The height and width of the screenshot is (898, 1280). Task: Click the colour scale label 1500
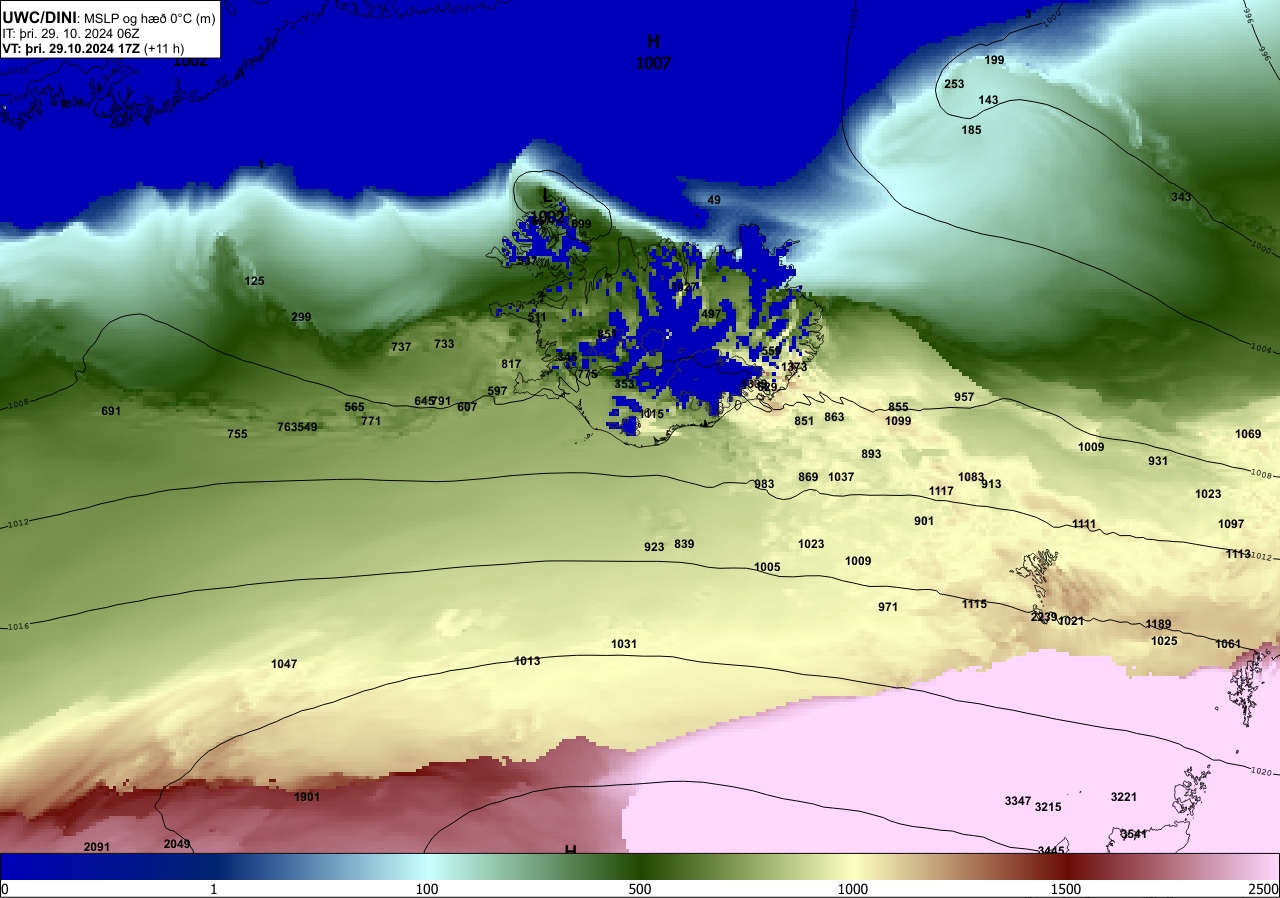pyautogui.click(x=1066, y=889)
